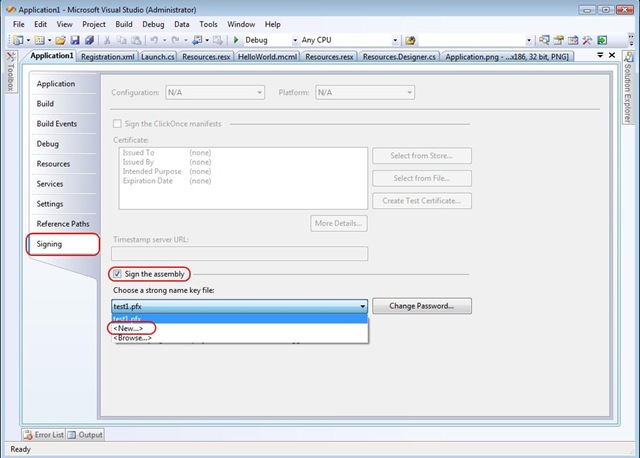The height and width of the screenshot is (458, 640).
Task: Click the Find in Files folder icon
Action: tap(410, 40)
